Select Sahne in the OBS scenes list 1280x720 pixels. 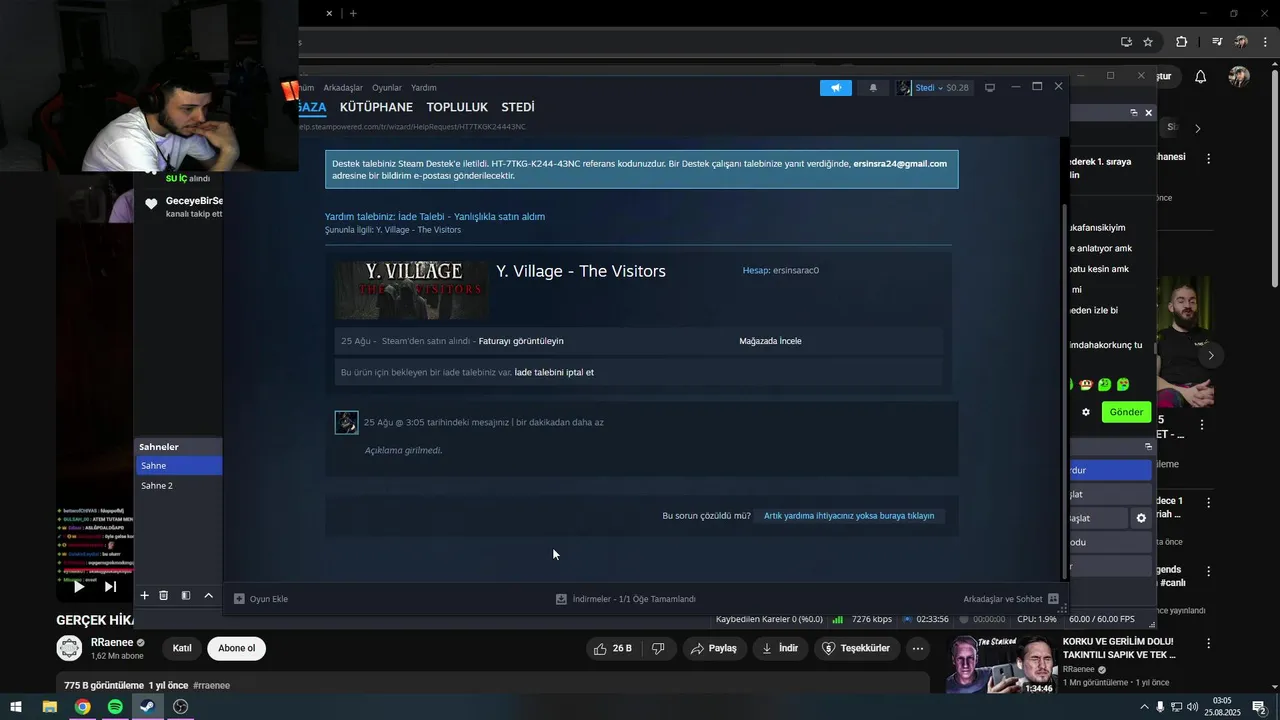179,465
